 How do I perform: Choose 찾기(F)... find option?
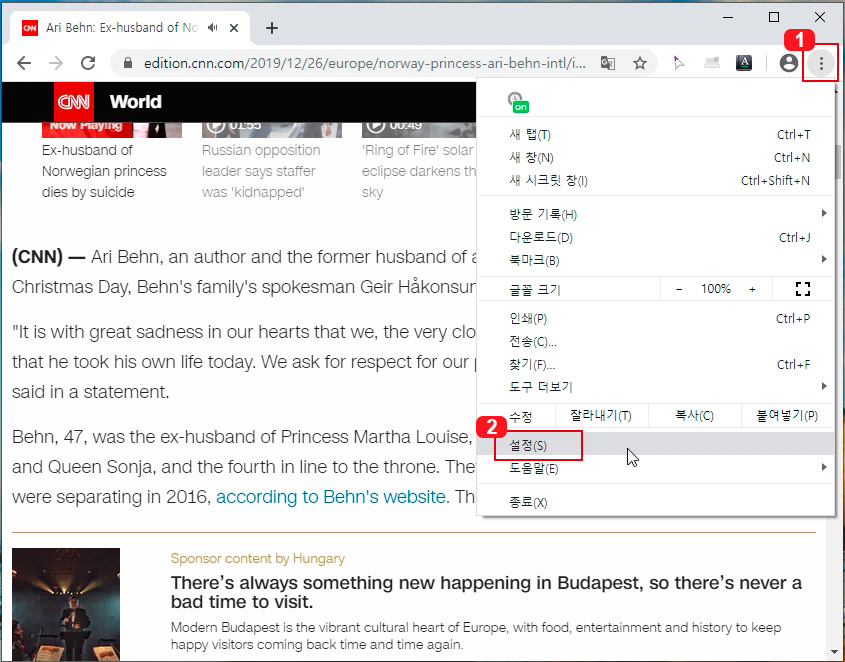click(656, 364)
